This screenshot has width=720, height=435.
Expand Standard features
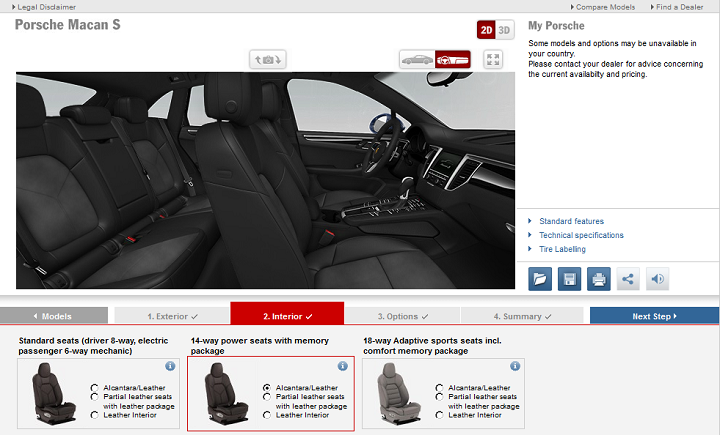pos(571,221)
